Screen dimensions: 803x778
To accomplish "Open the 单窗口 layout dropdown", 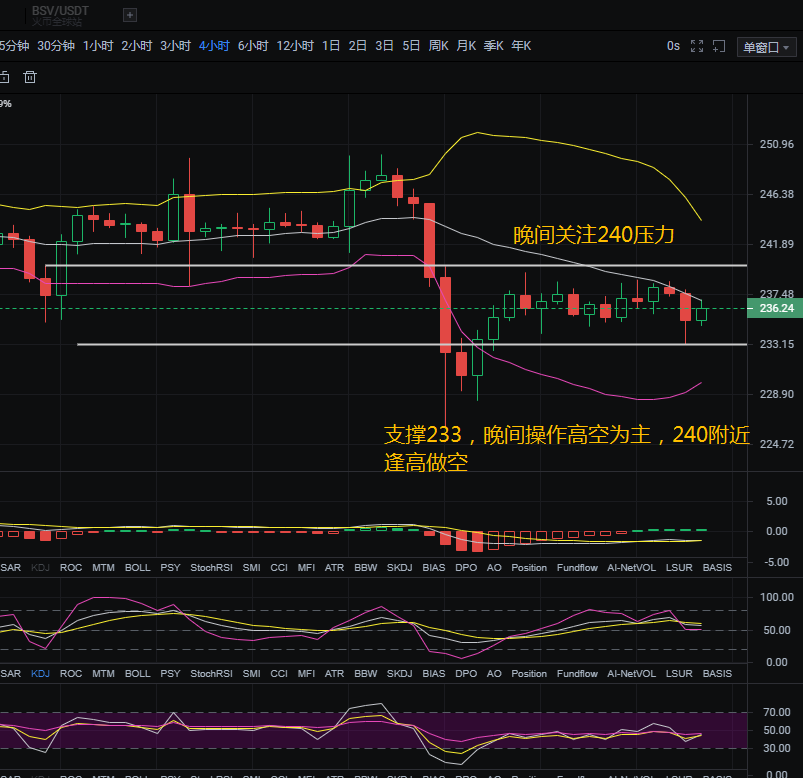I will pyautogui.click(x=766, y=45).
